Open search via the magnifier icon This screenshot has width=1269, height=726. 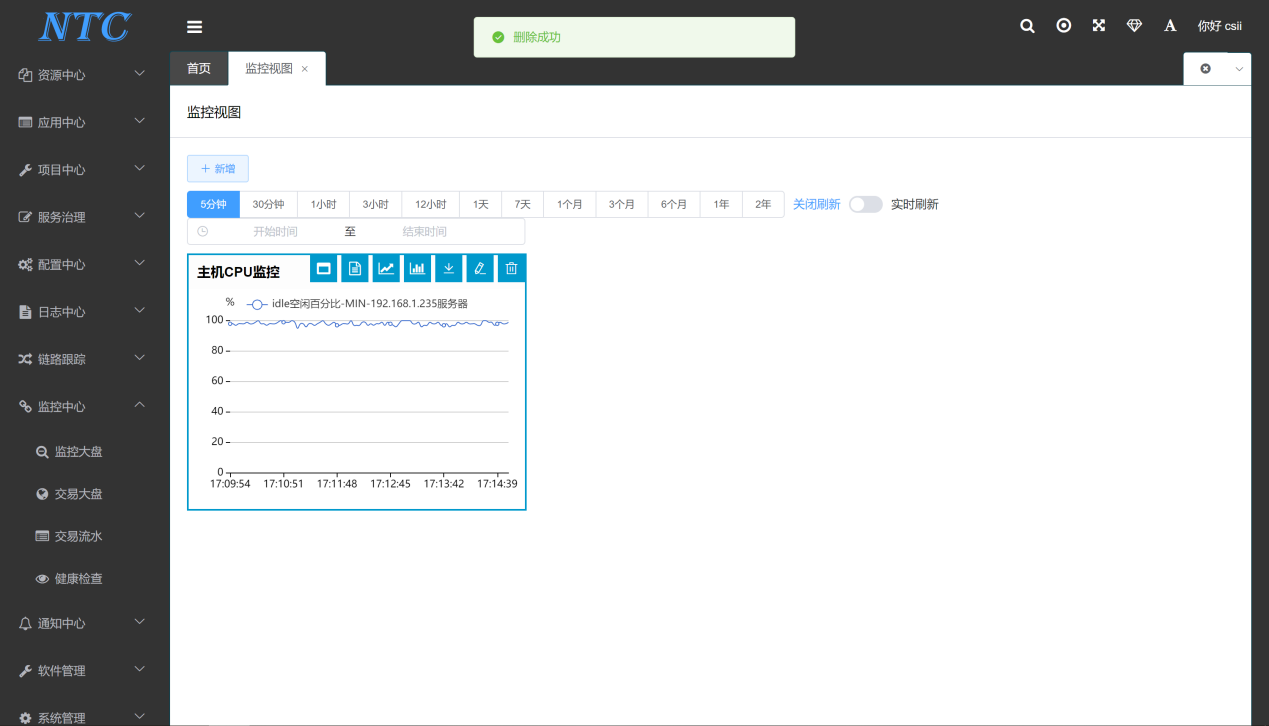(1027, 26)
